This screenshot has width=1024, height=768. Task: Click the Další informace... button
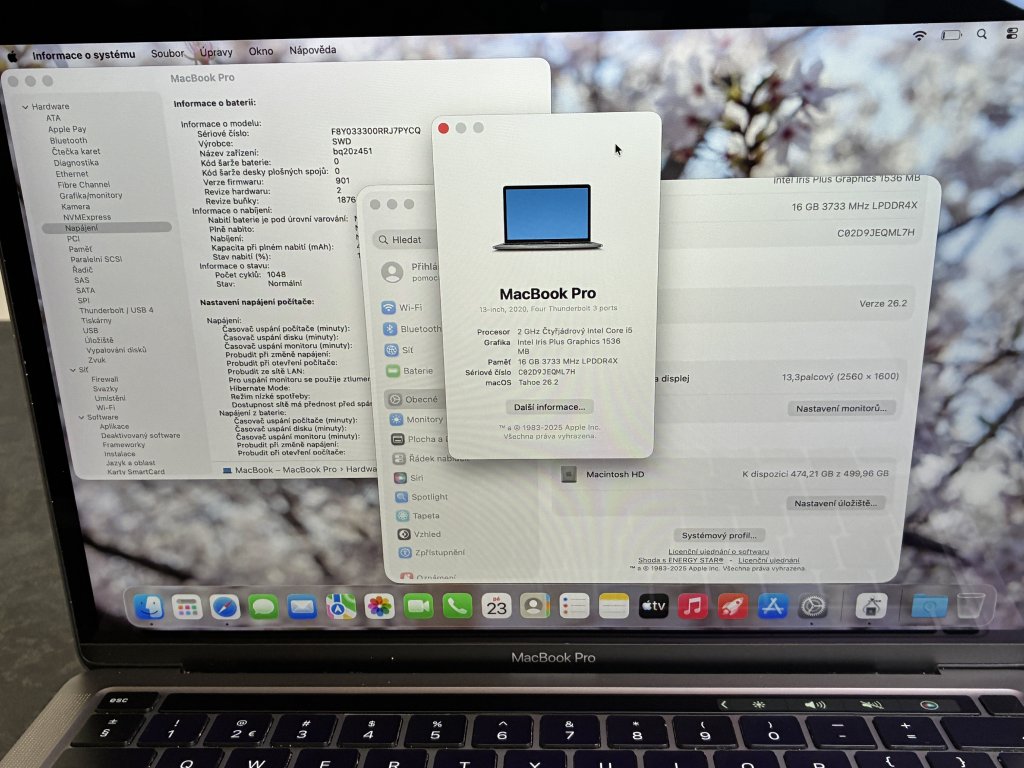[x=549, y=407]
